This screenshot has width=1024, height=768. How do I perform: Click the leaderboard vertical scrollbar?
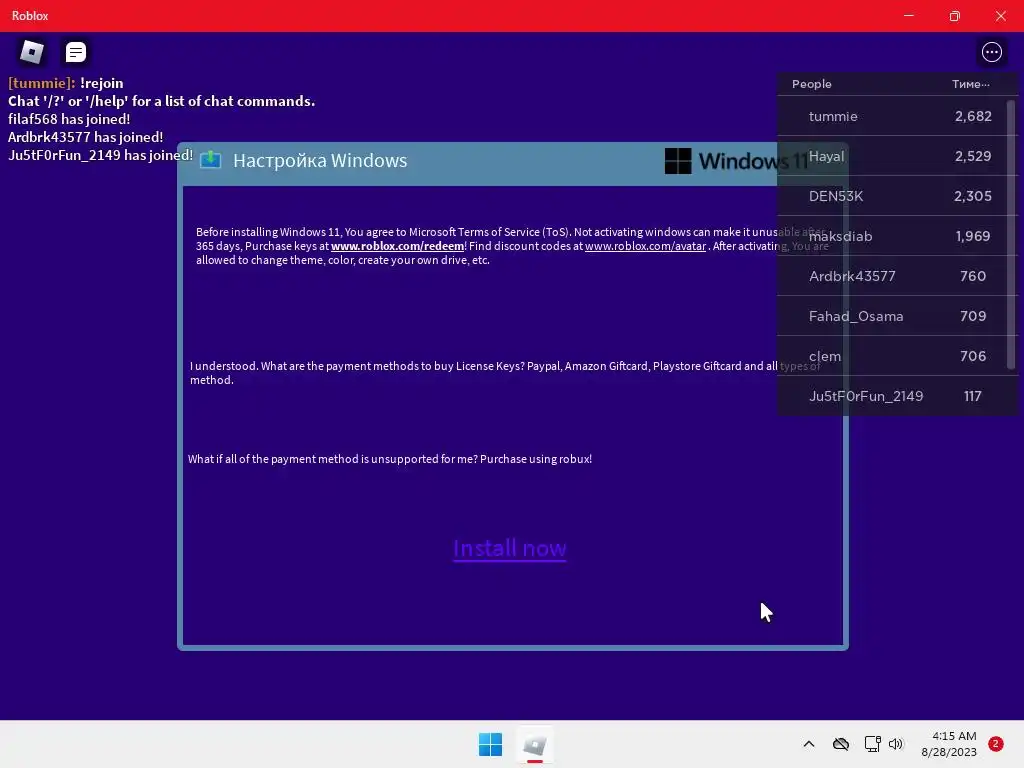pyautogui.click(x=1012, y=234)
